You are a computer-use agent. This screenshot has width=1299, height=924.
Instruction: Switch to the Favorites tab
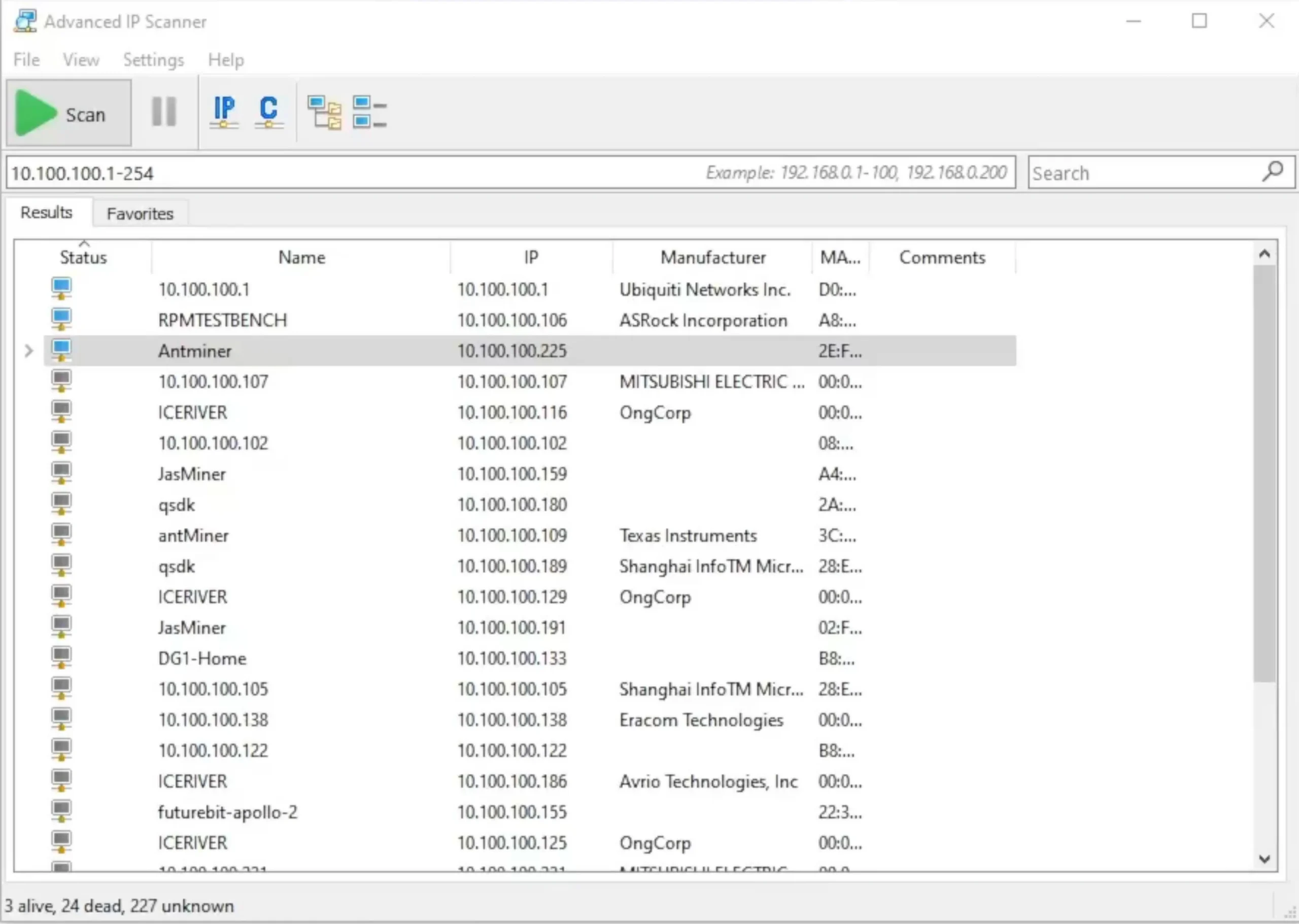click(140, 214)
